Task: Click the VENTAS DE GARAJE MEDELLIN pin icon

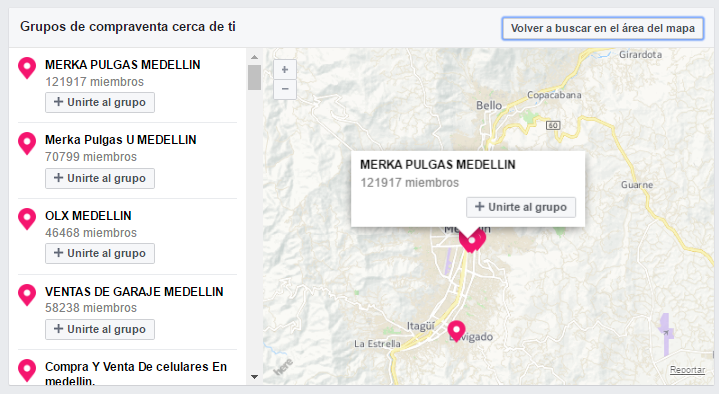Action: (27, 295)
